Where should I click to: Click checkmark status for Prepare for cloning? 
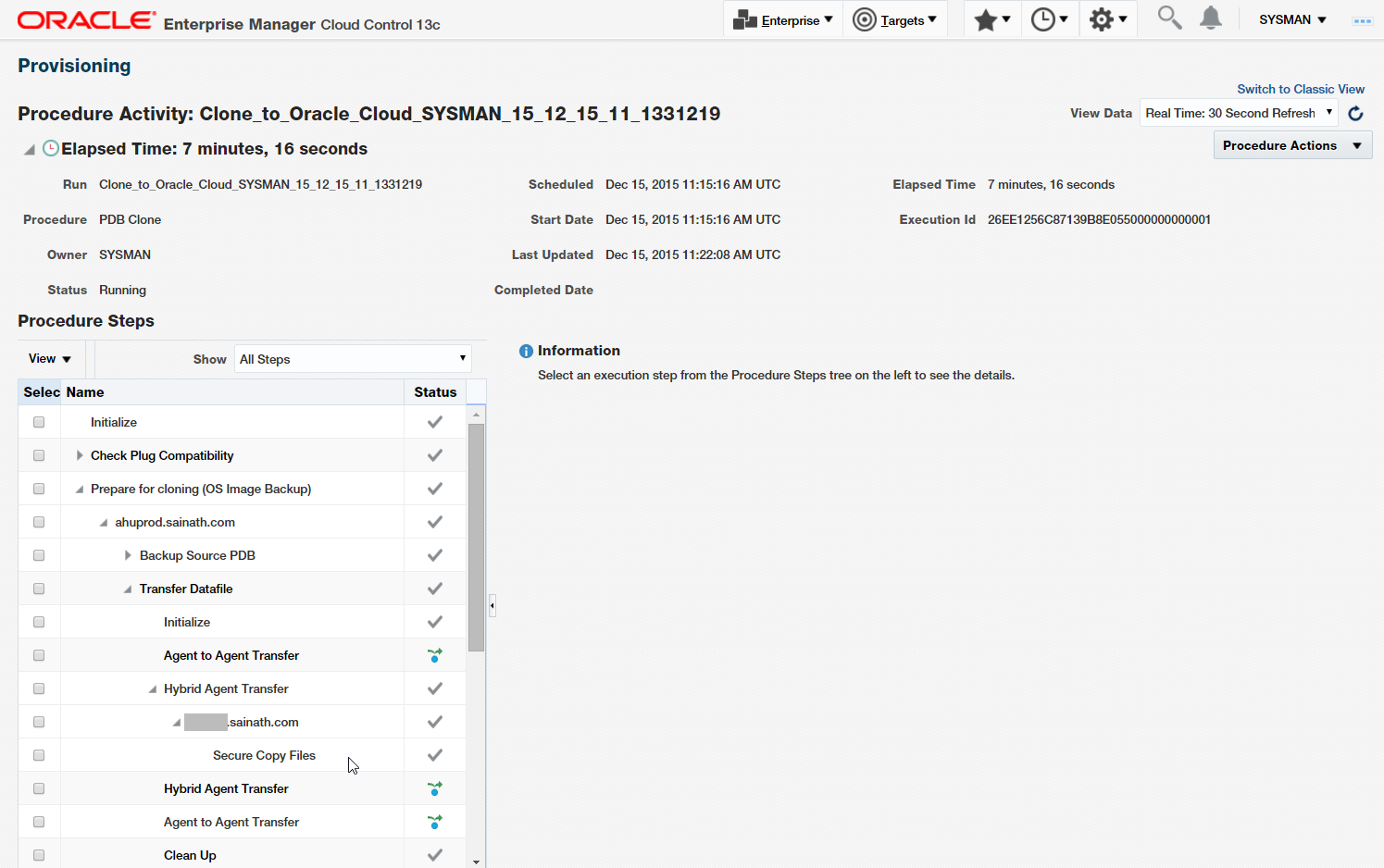coord(434,489)
